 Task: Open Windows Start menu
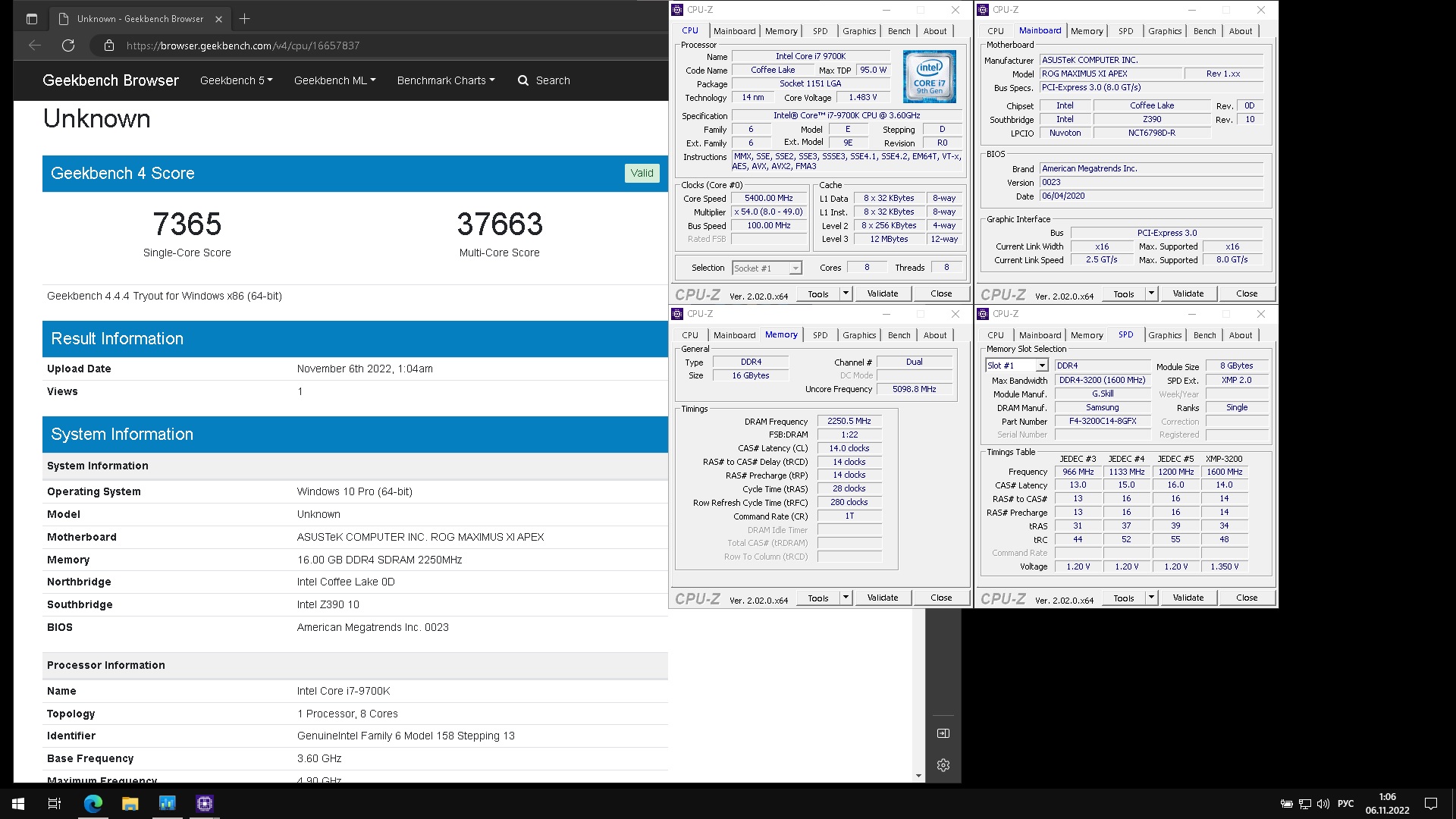(x=18, y=804)
